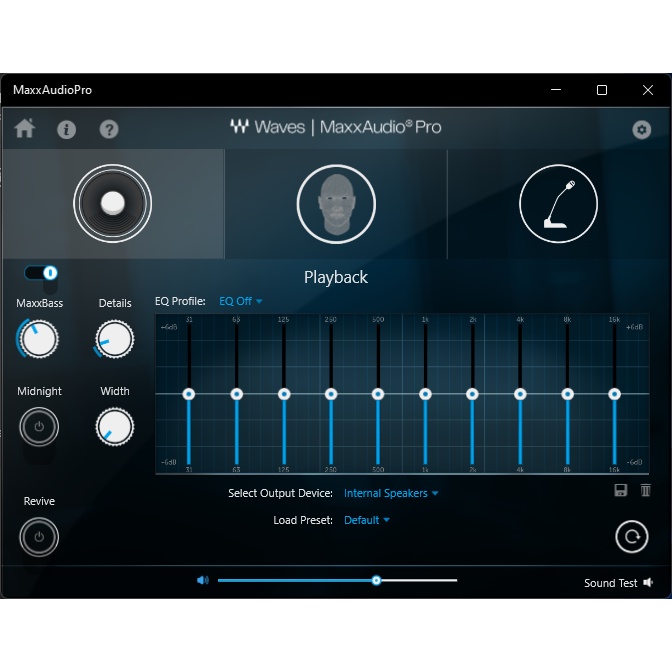
Task: Toggle the MaxxAudio on/off switch
Action: coord(41,273)
